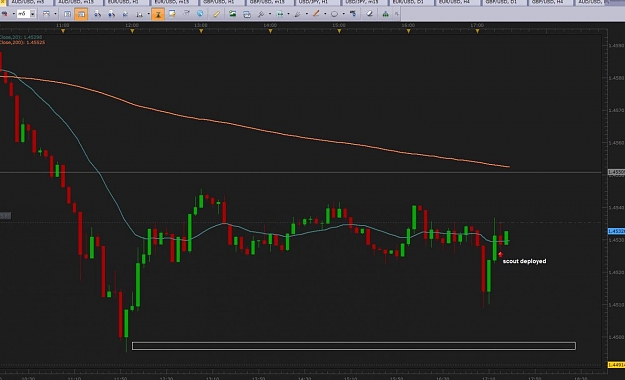This screenshot has width=625, height=380.
Task: Select the 'scout deployed' chart label
Action: 524,261
